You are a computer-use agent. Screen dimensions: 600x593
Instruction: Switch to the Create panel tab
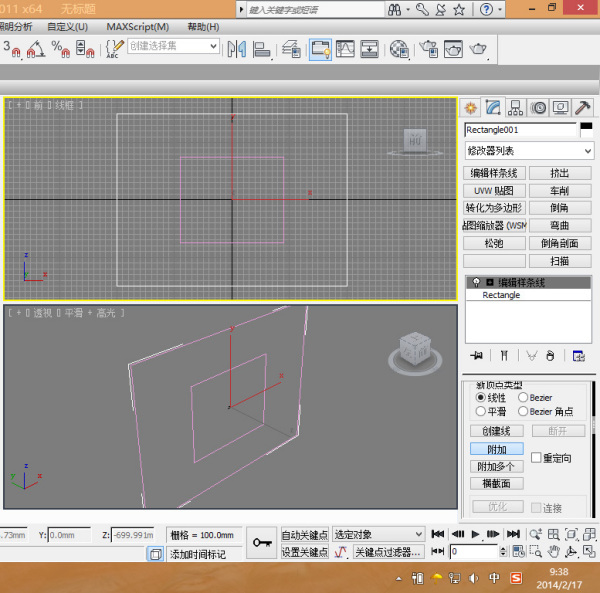point(470,108)
